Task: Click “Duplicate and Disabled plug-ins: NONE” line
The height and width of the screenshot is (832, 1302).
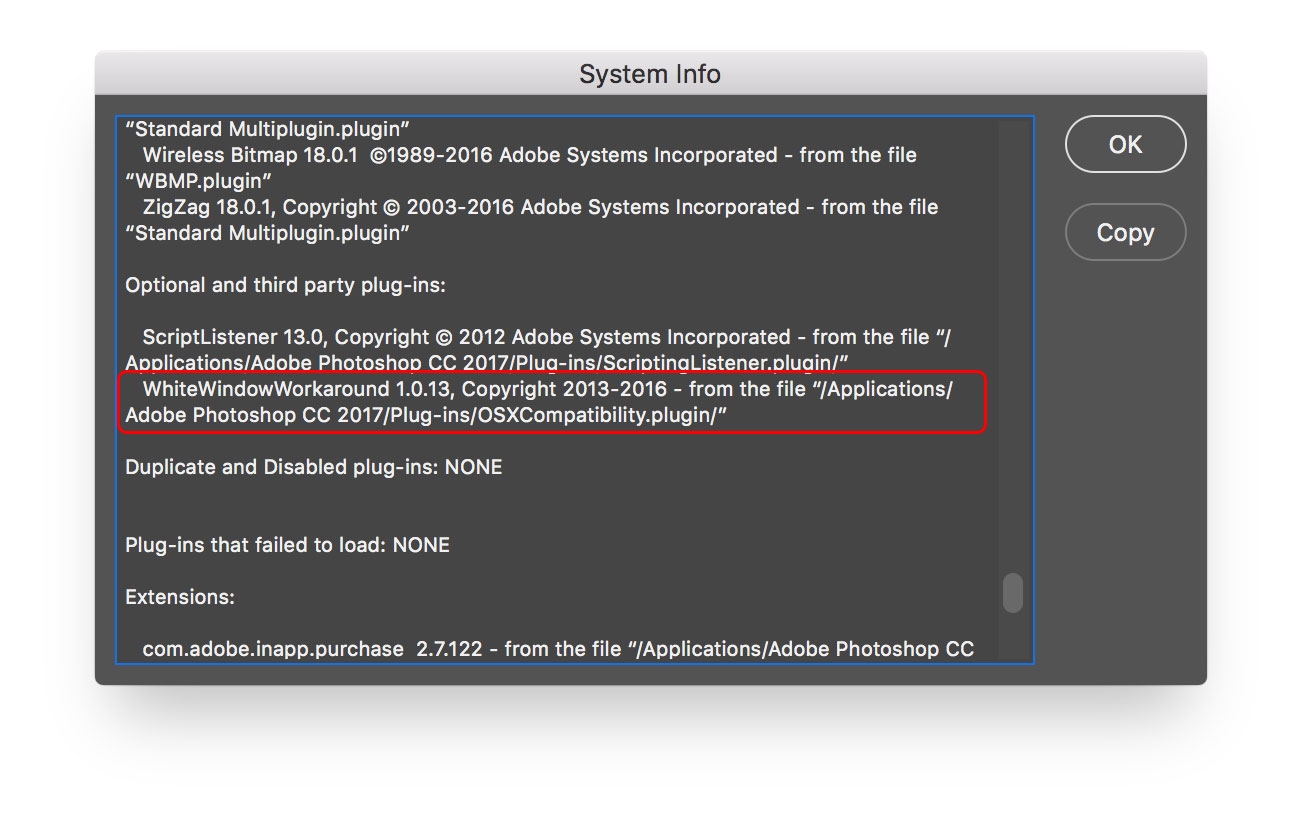Action: 313,467
